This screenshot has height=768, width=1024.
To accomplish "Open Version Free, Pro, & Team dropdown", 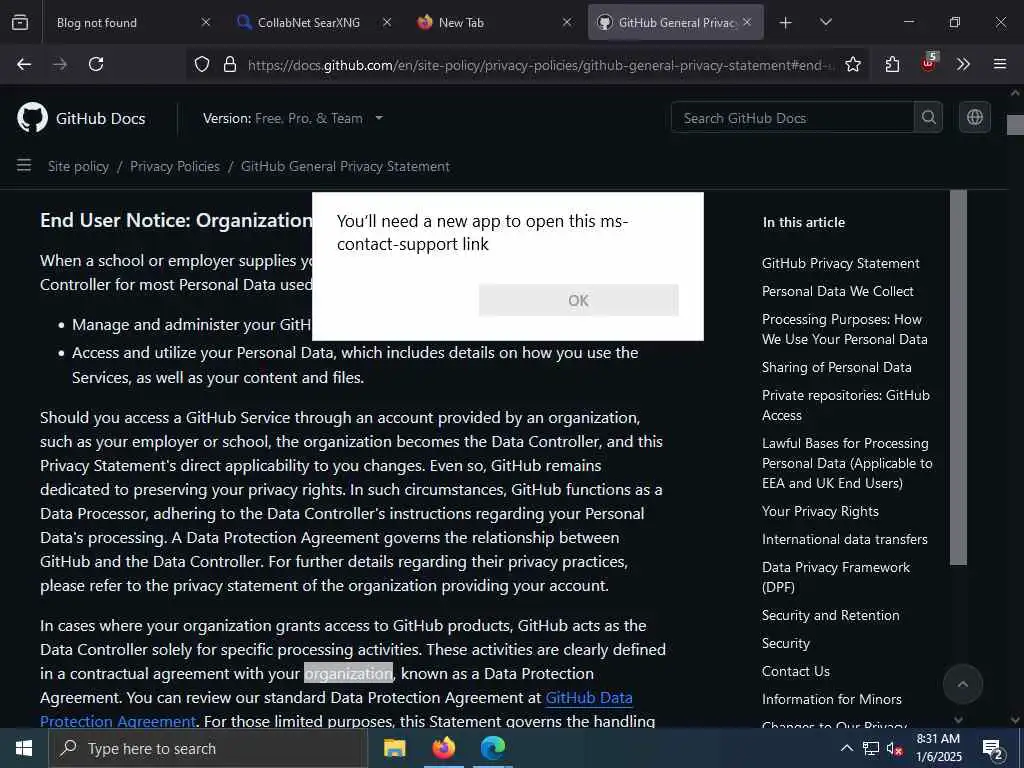I will click(293, 118).
